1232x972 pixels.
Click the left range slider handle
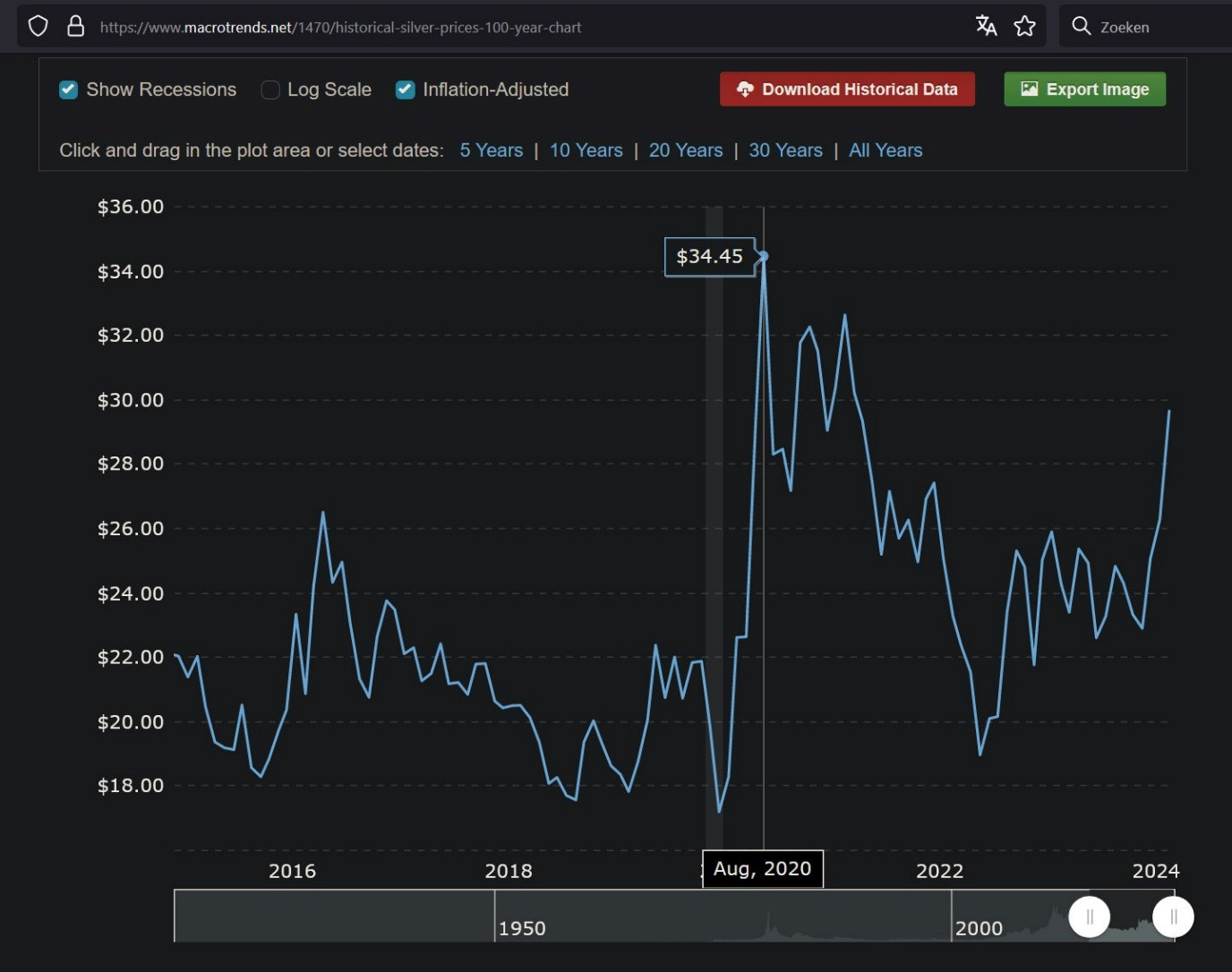(x=1089, y=917)
